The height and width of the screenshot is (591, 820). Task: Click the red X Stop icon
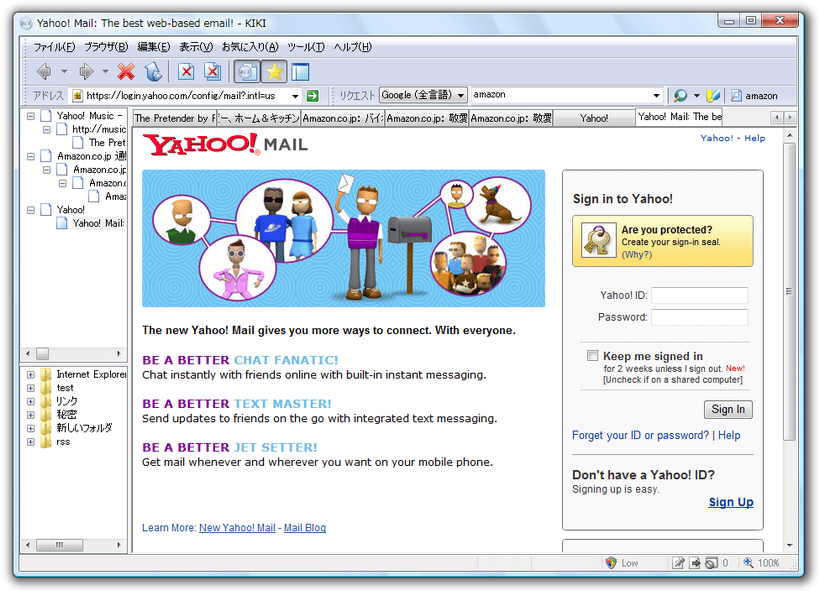click(x=126, y=71)
